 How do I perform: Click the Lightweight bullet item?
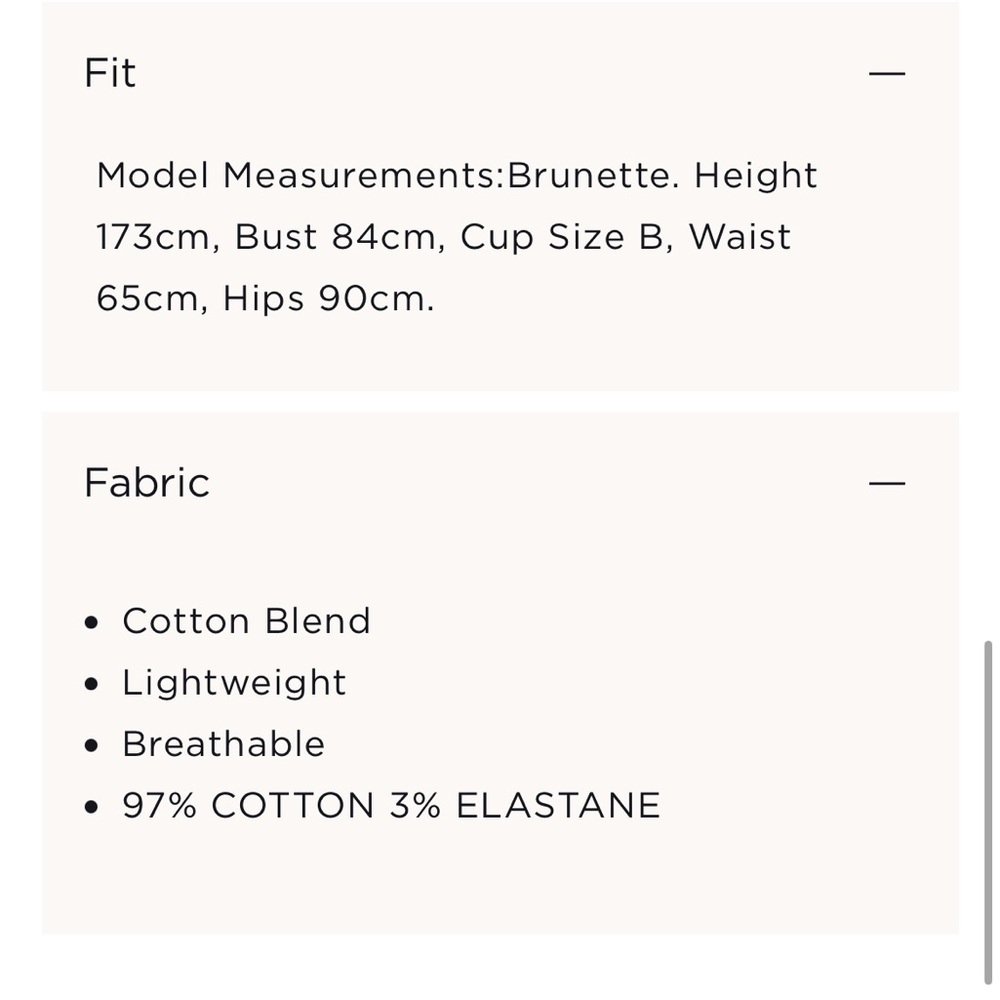[x=233, y=683]
